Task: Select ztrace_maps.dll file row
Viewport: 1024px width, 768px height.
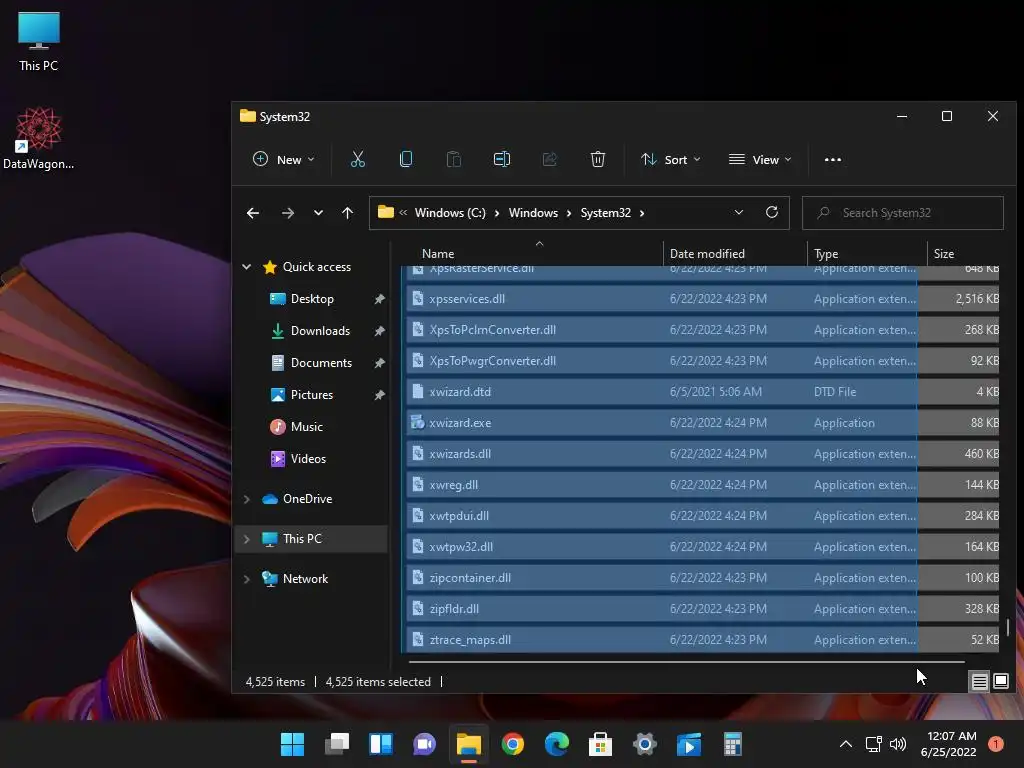Action: (x=703, y=640)
